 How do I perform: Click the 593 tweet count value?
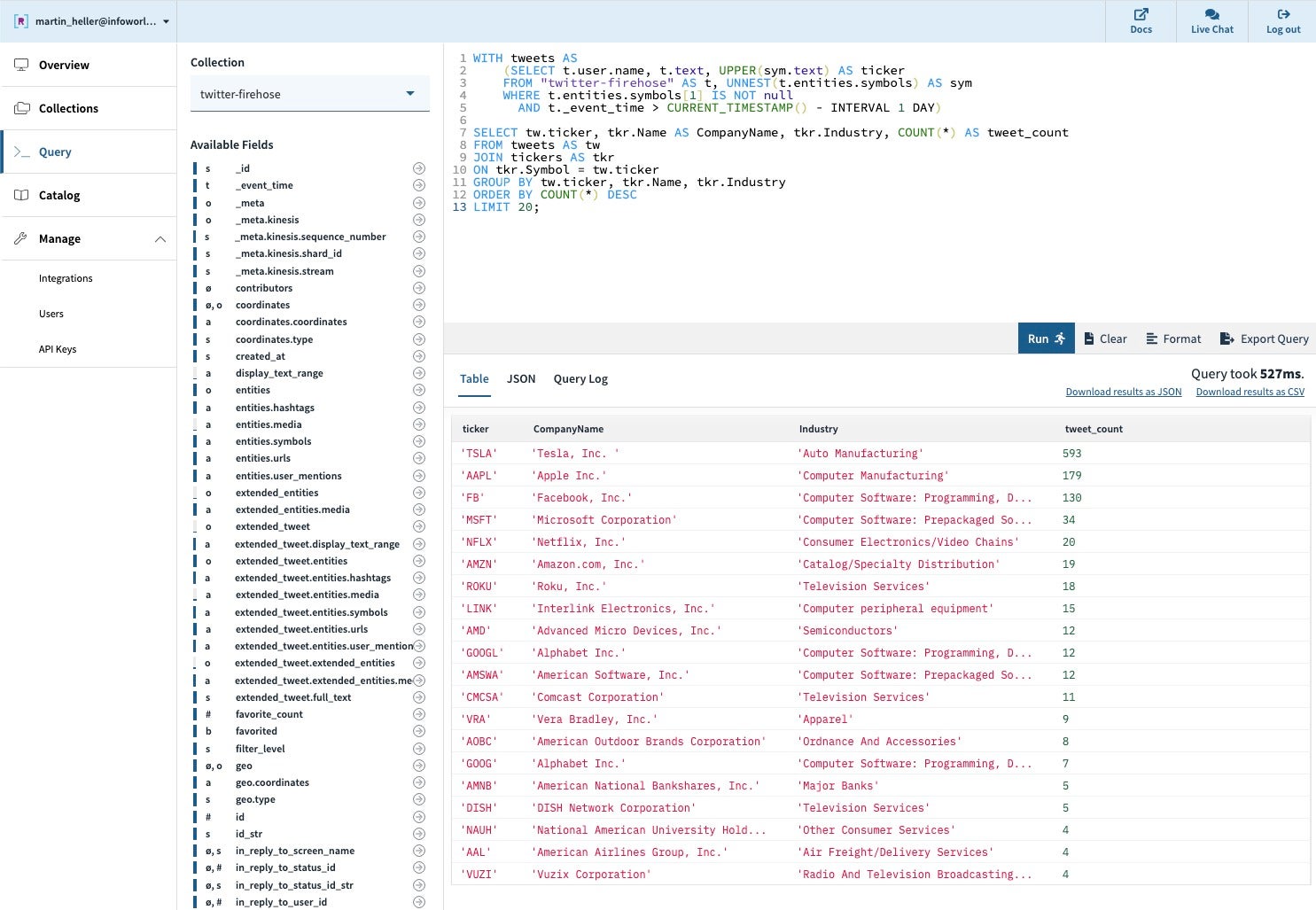tap(1072, 454)
